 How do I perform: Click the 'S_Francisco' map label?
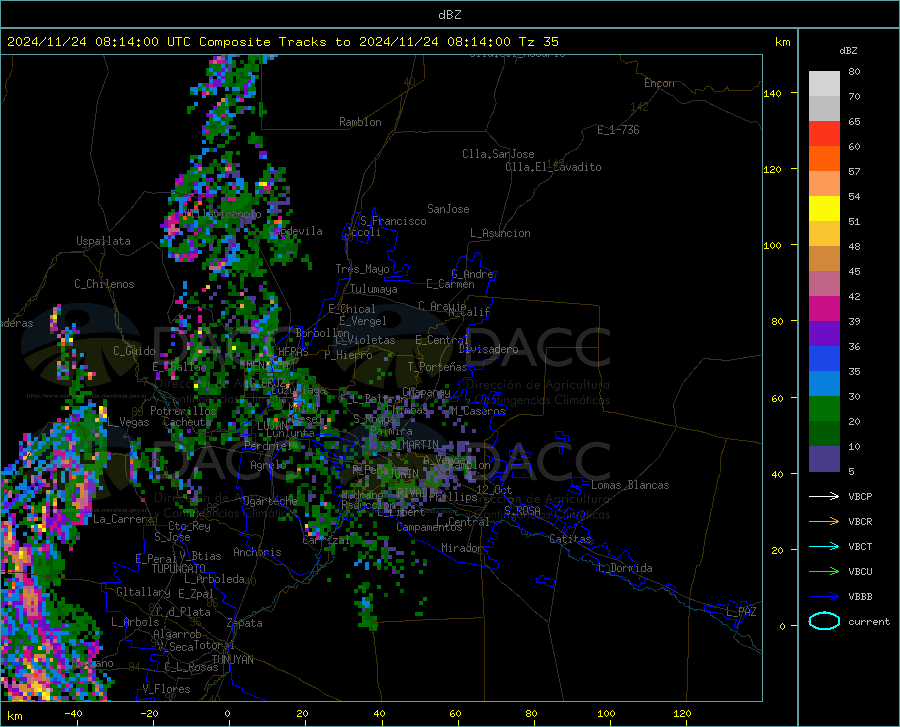click(393, 221)
